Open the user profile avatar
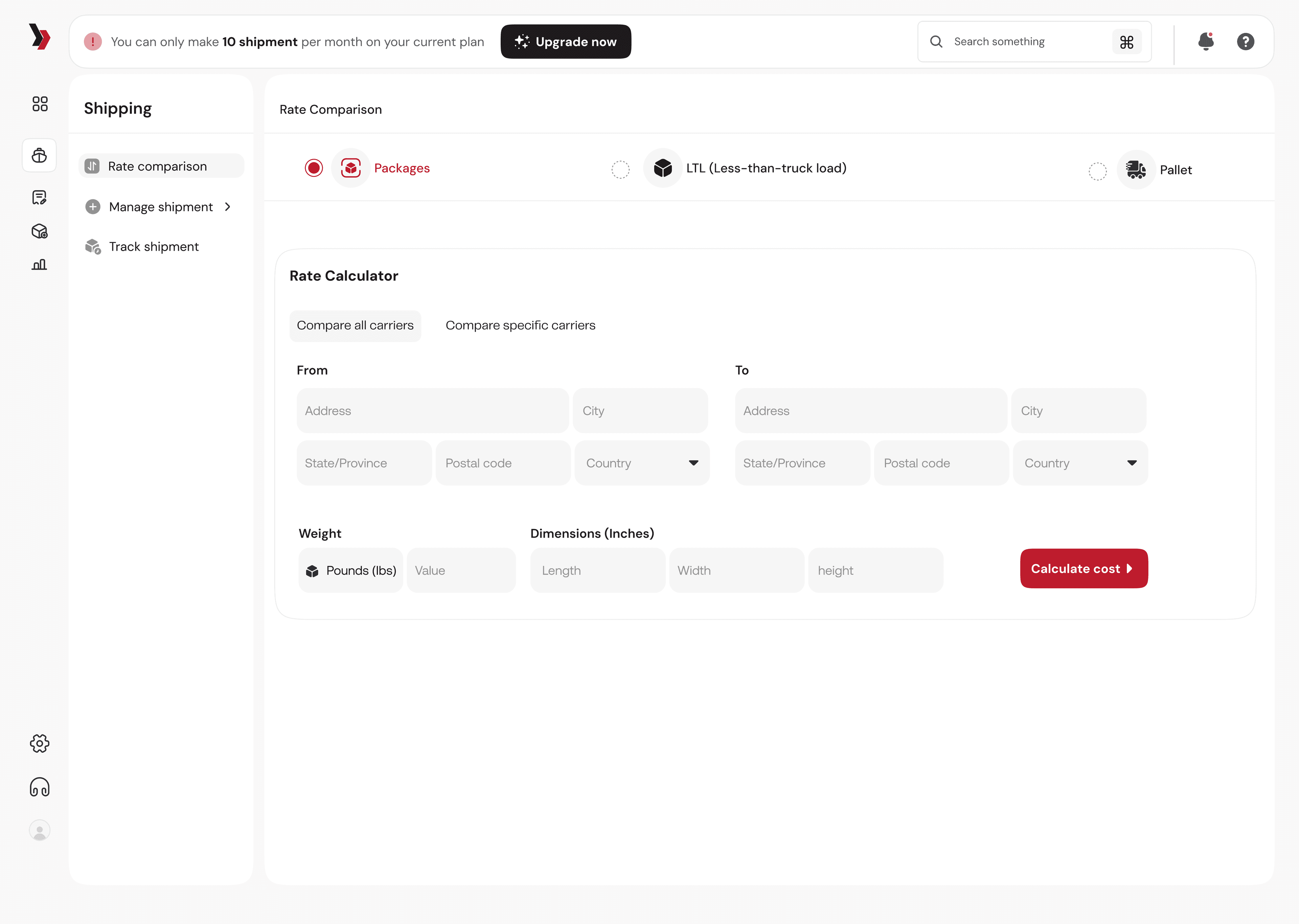 click(x=39, y=831)
